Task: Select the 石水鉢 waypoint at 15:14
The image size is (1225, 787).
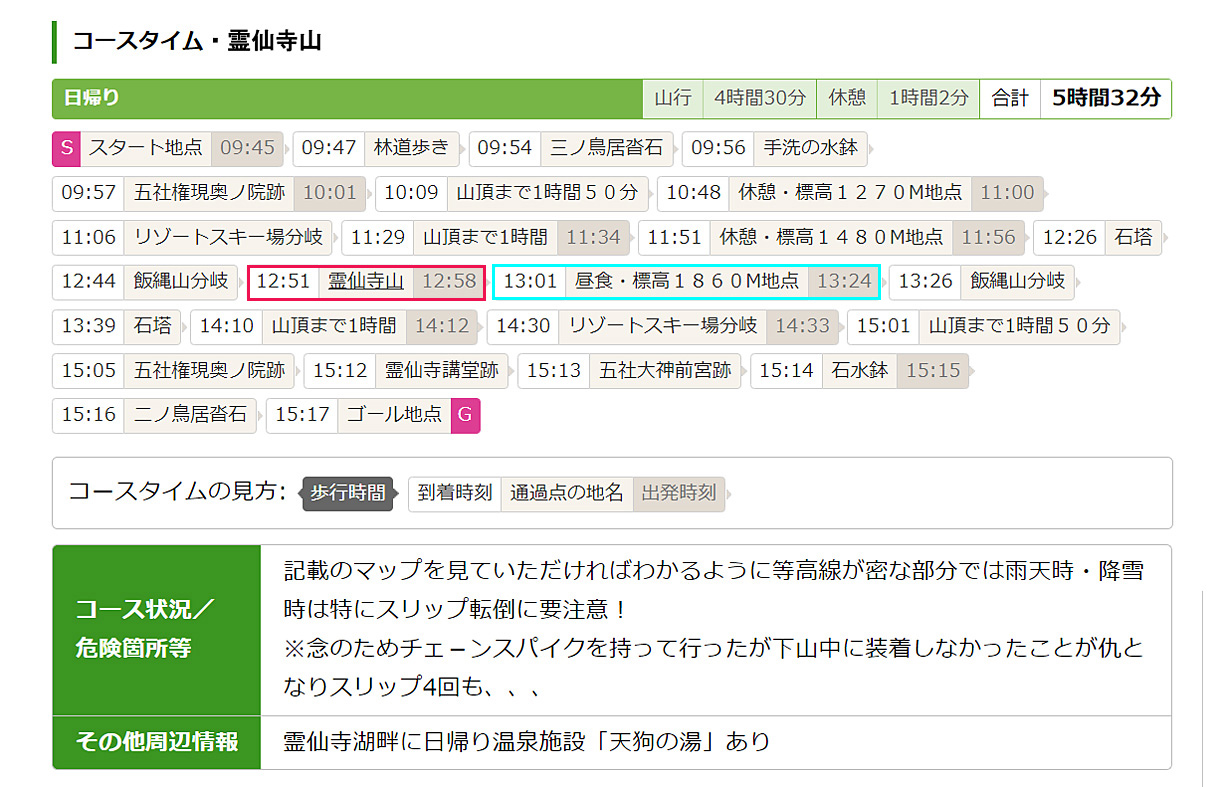Action: pyautogui.click(x=859, y=370)
